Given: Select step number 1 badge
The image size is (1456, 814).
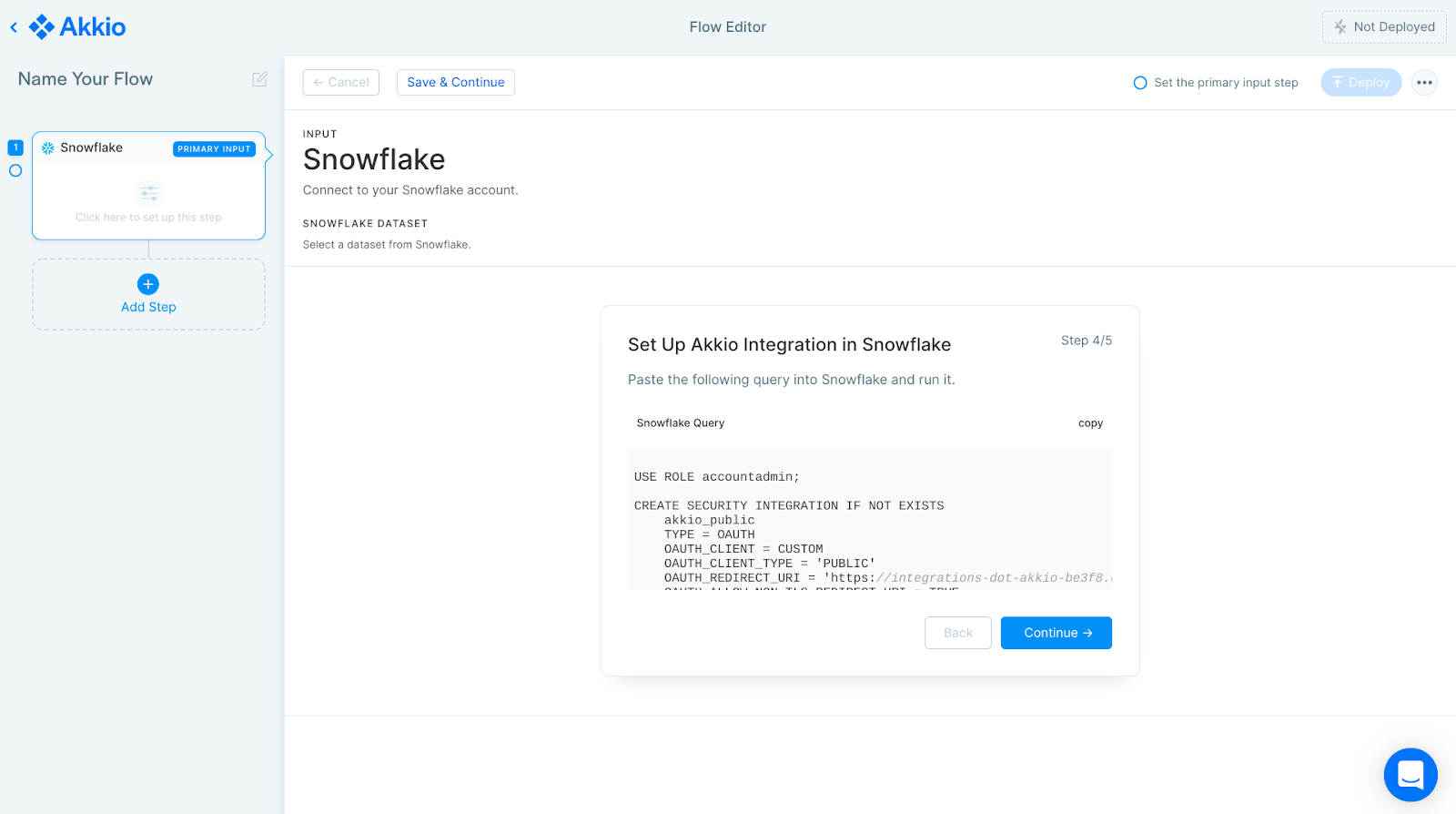Looking at the screenshot, I should tap(15, 148).
